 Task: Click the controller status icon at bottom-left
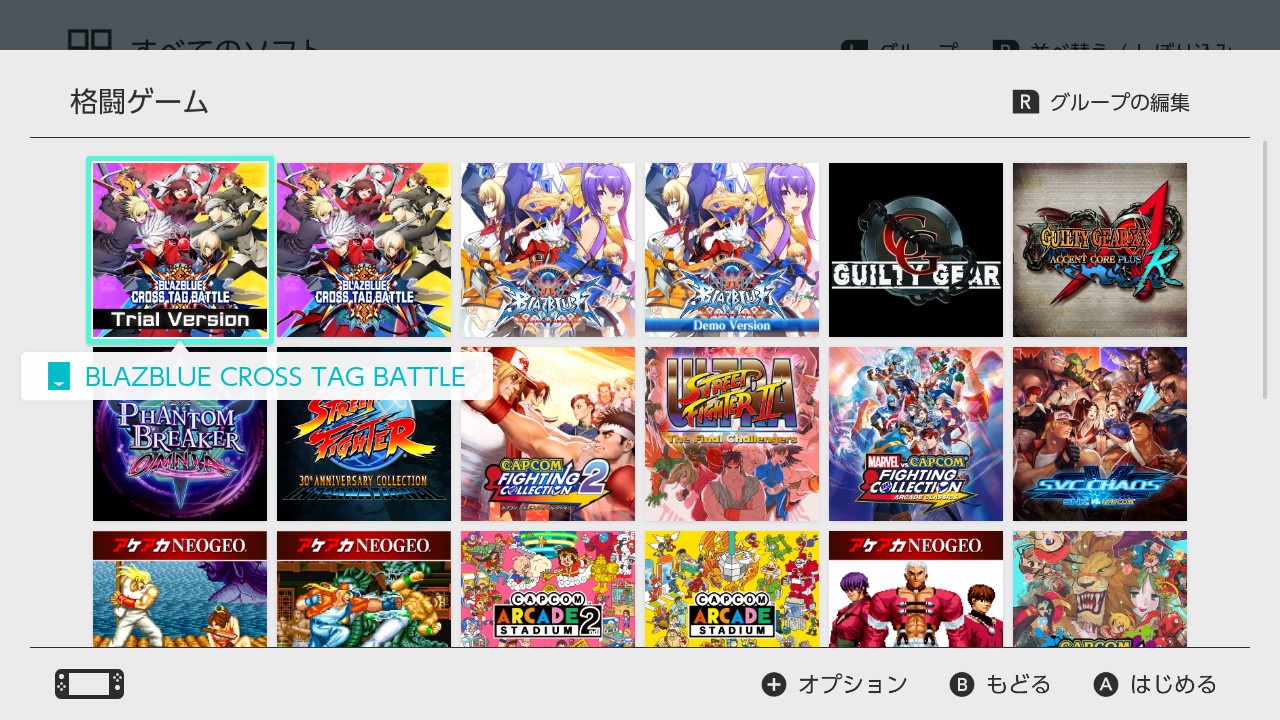pyautogui.click(x=90, y=684)
